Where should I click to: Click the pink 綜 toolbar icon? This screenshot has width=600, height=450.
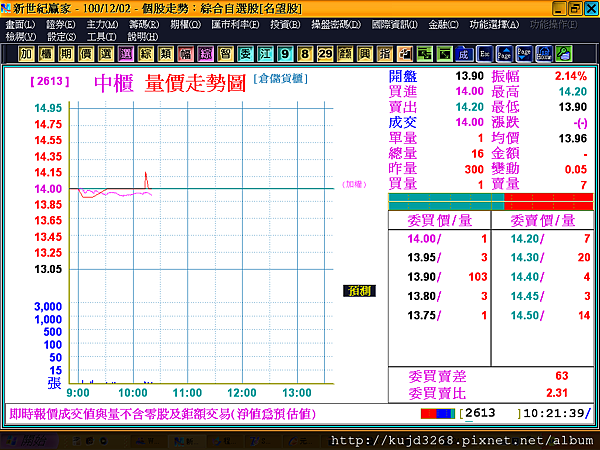(x=205, y=54)
